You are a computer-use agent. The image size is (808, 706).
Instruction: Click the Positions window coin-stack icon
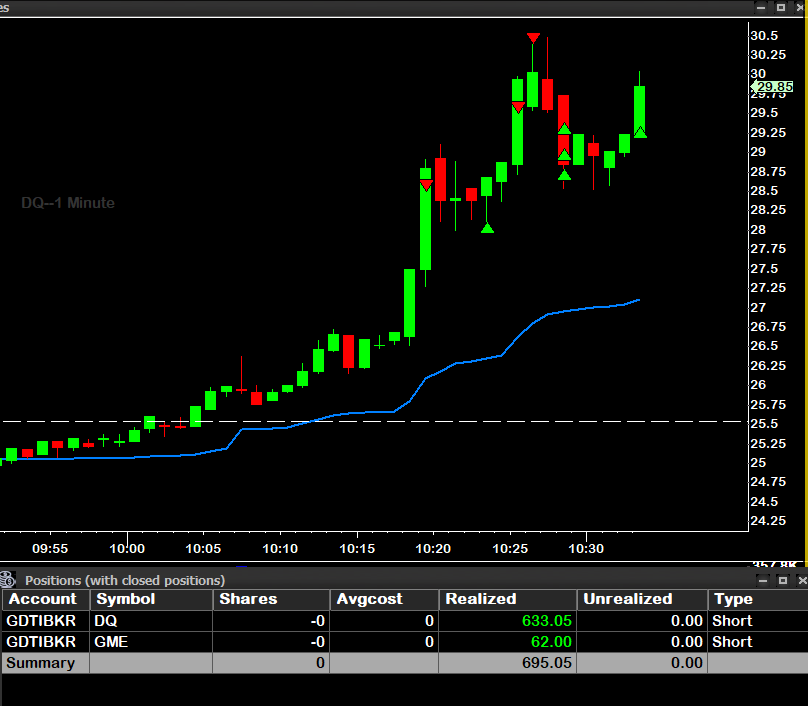click(x=8, y=580)
